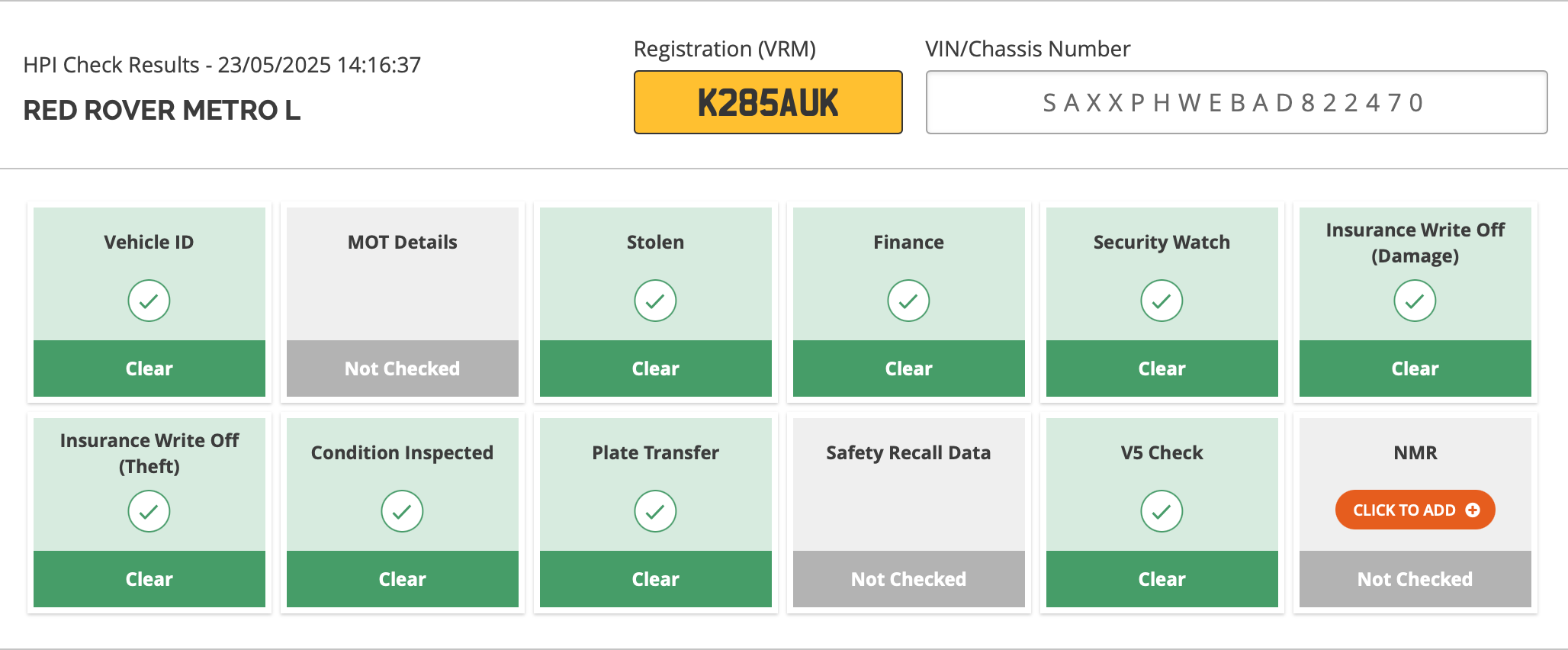1568x650 pixels.
Task: Click the Vehicle ID checkmark icon
Action: (x=149, y=301)
